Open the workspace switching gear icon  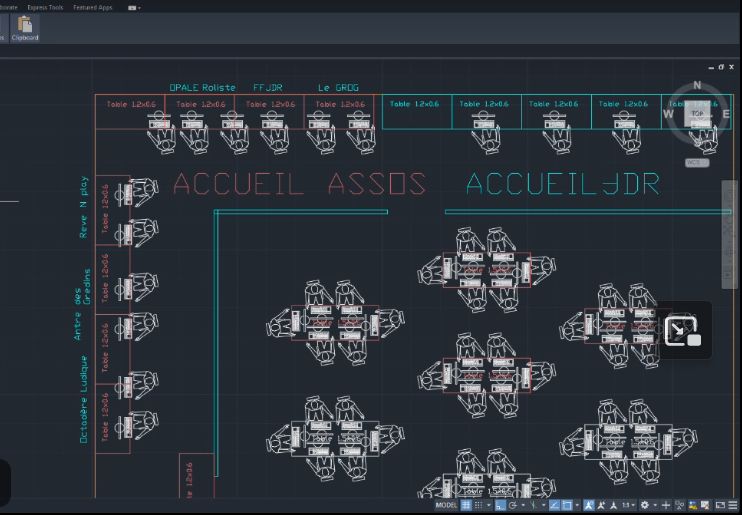coord(645,506)
